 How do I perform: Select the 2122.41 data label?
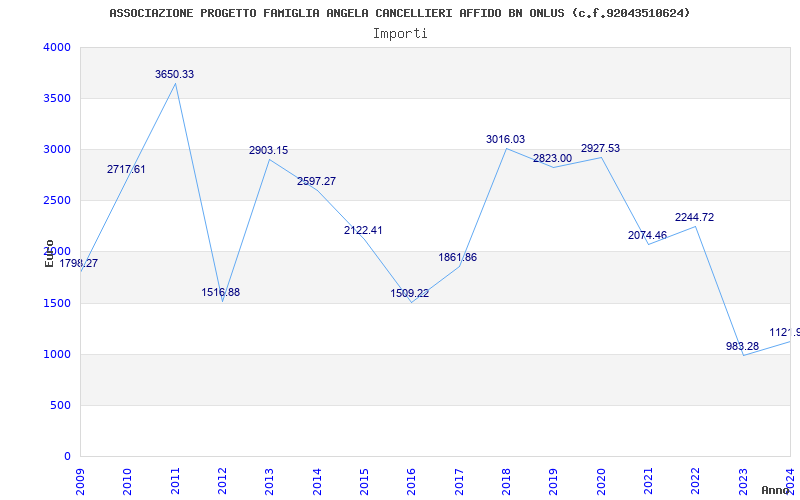click(363, 230)
